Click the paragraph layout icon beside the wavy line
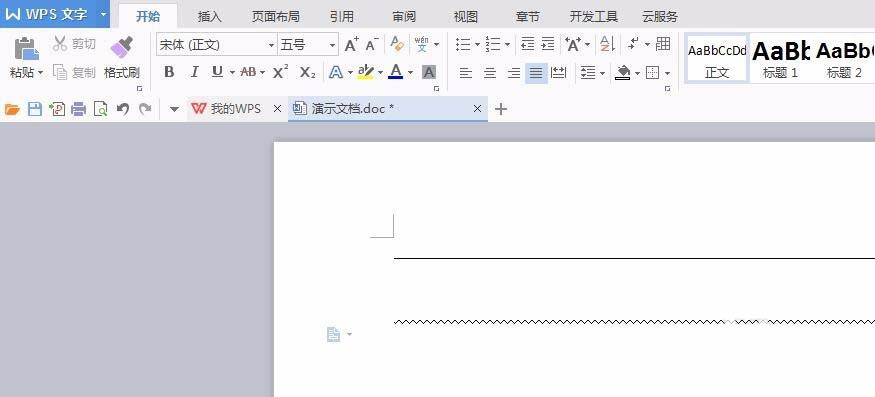The height and width of the screenshot is (397, 875). (x=333, y=334)
